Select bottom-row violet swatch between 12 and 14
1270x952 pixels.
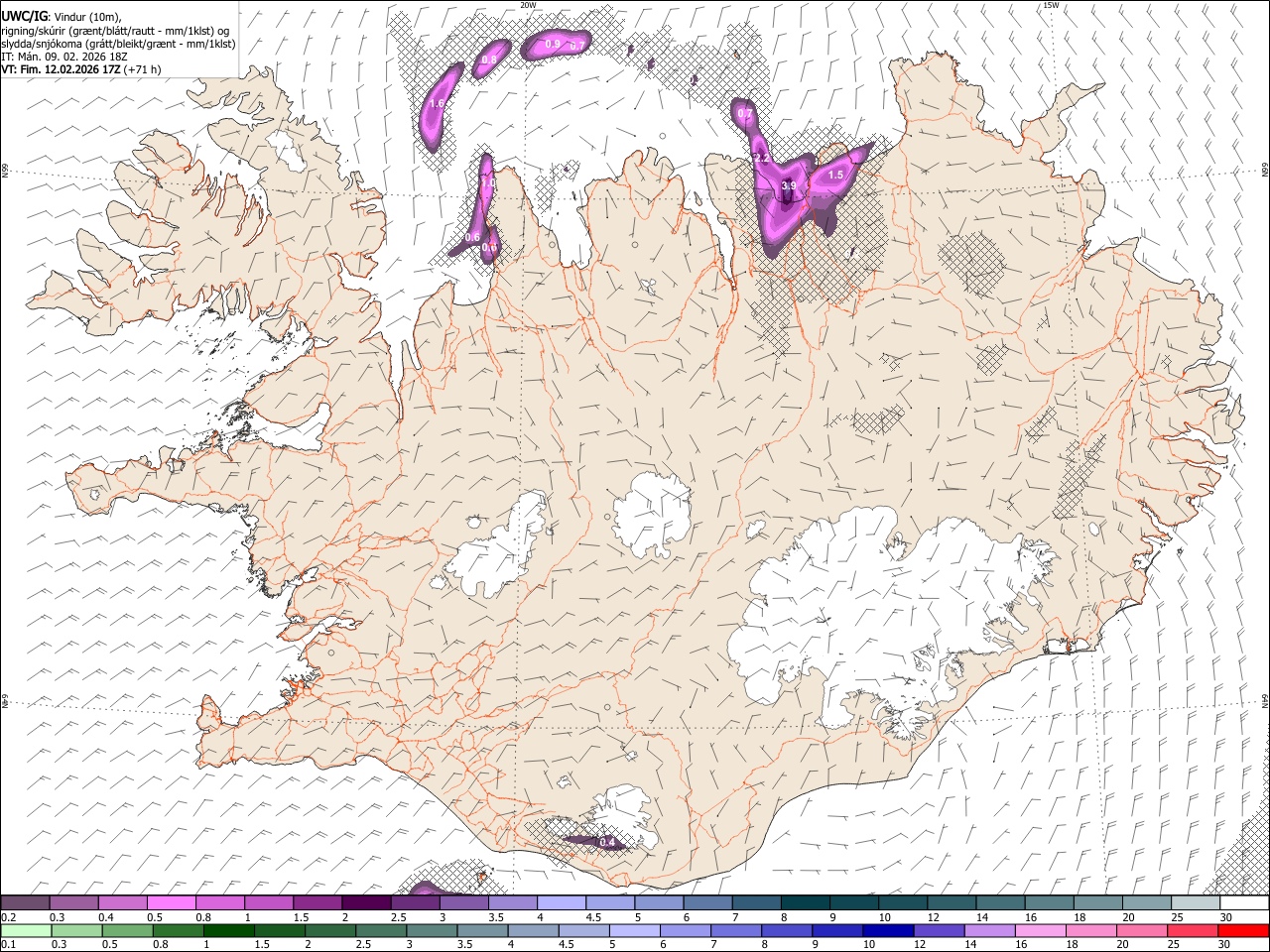pos(938,930)
